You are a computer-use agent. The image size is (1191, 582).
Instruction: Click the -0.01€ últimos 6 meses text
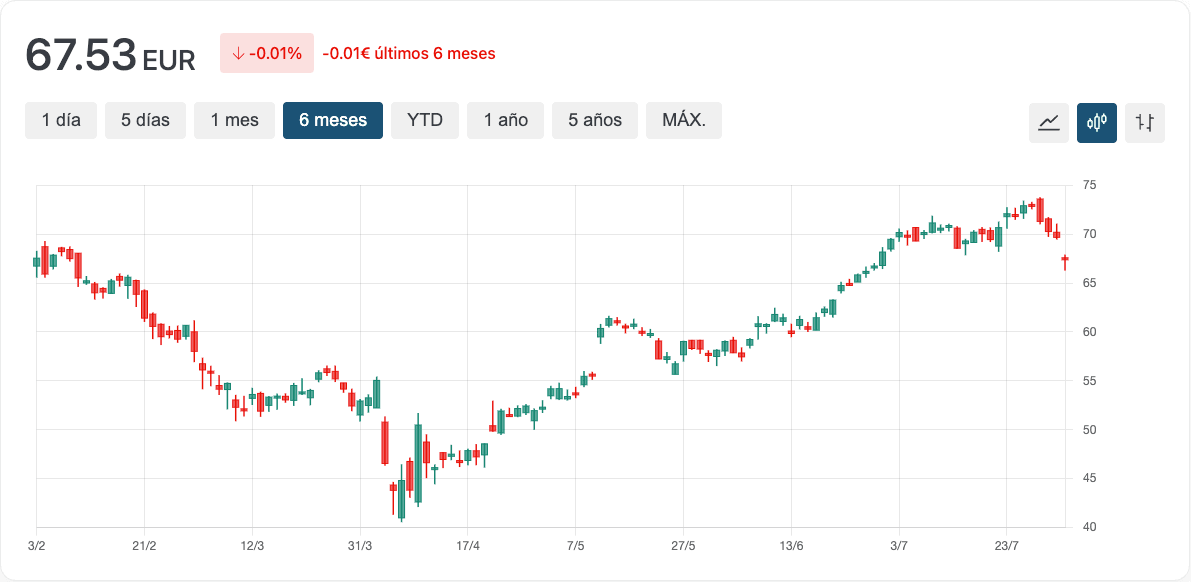(x=409, y=54)
